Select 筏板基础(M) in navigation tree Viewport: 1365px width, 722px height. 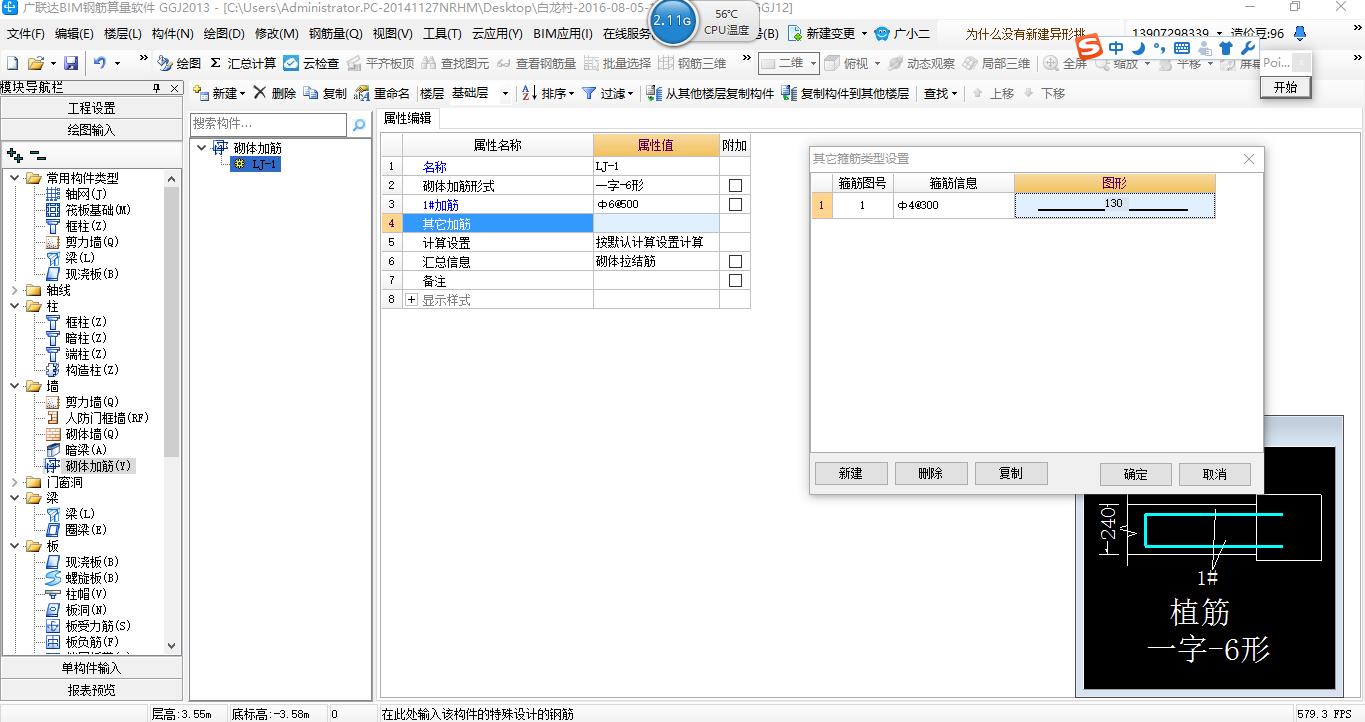coord(88,210)
